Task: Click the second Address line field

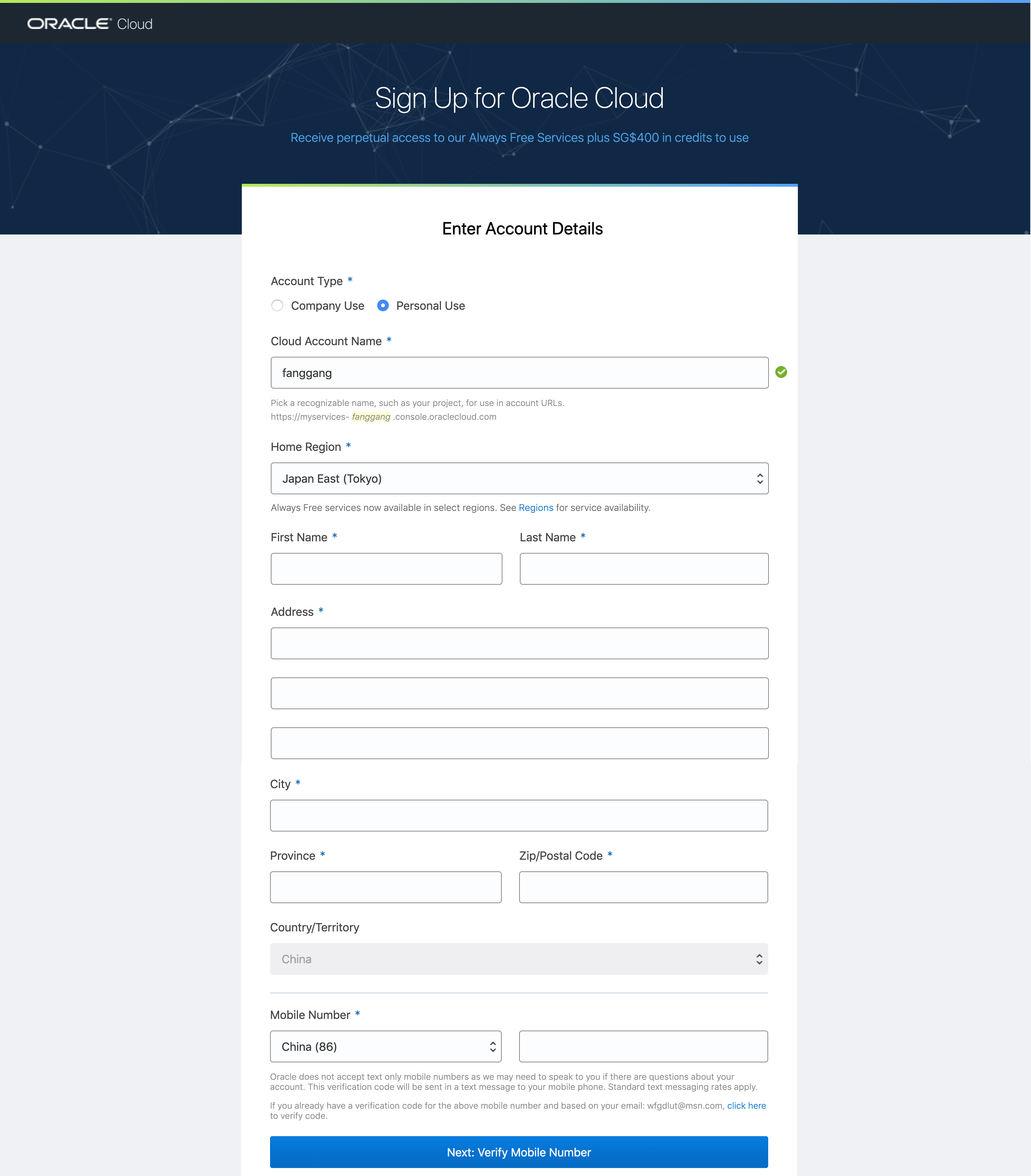Action: click(519, 694)
